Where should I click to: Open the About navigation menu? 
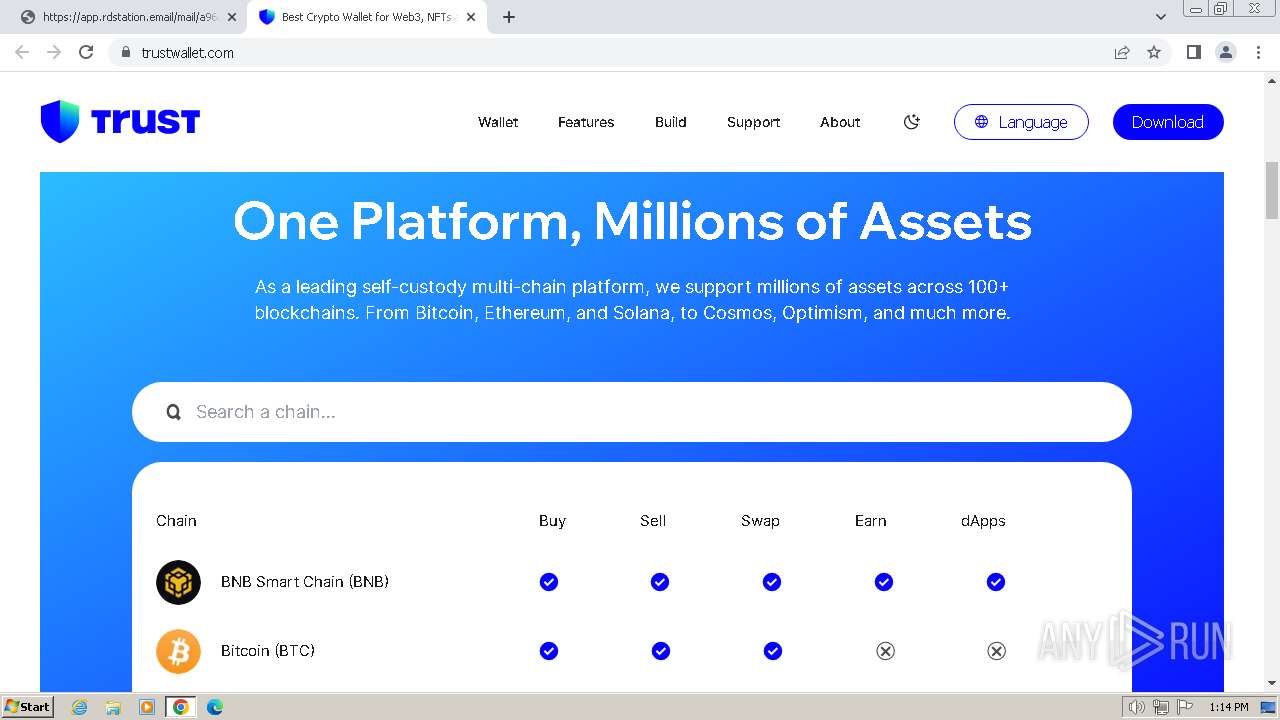point(840,122)
